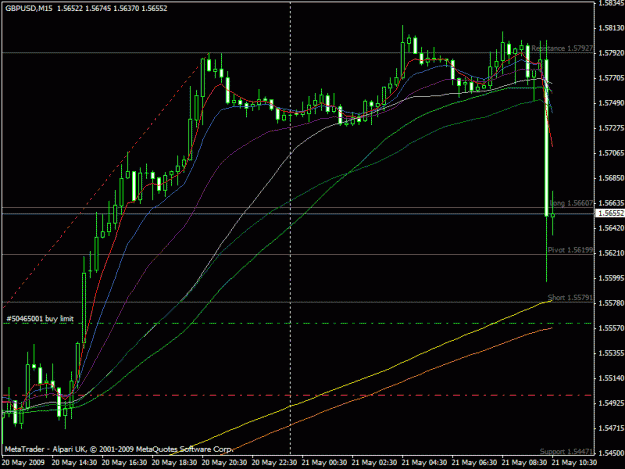This screenshot has width=625, height=469.
Task: Click the '21 May 08:30' time axis label
Action: tap(524, 463)
